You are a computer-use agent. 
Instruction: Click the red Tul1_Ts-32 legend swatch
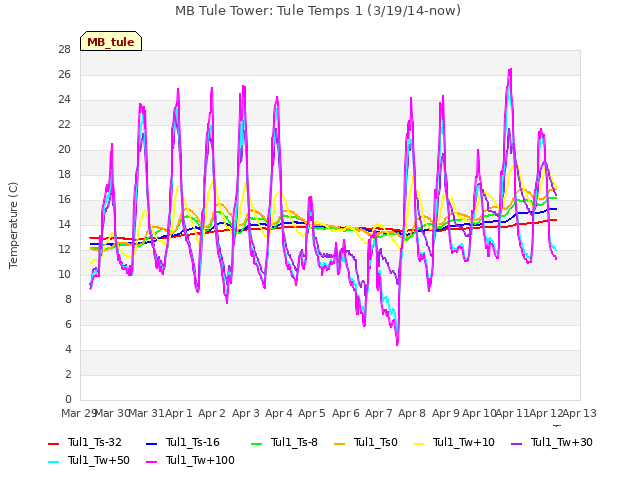pyautogui.click(x=54, y=443)
